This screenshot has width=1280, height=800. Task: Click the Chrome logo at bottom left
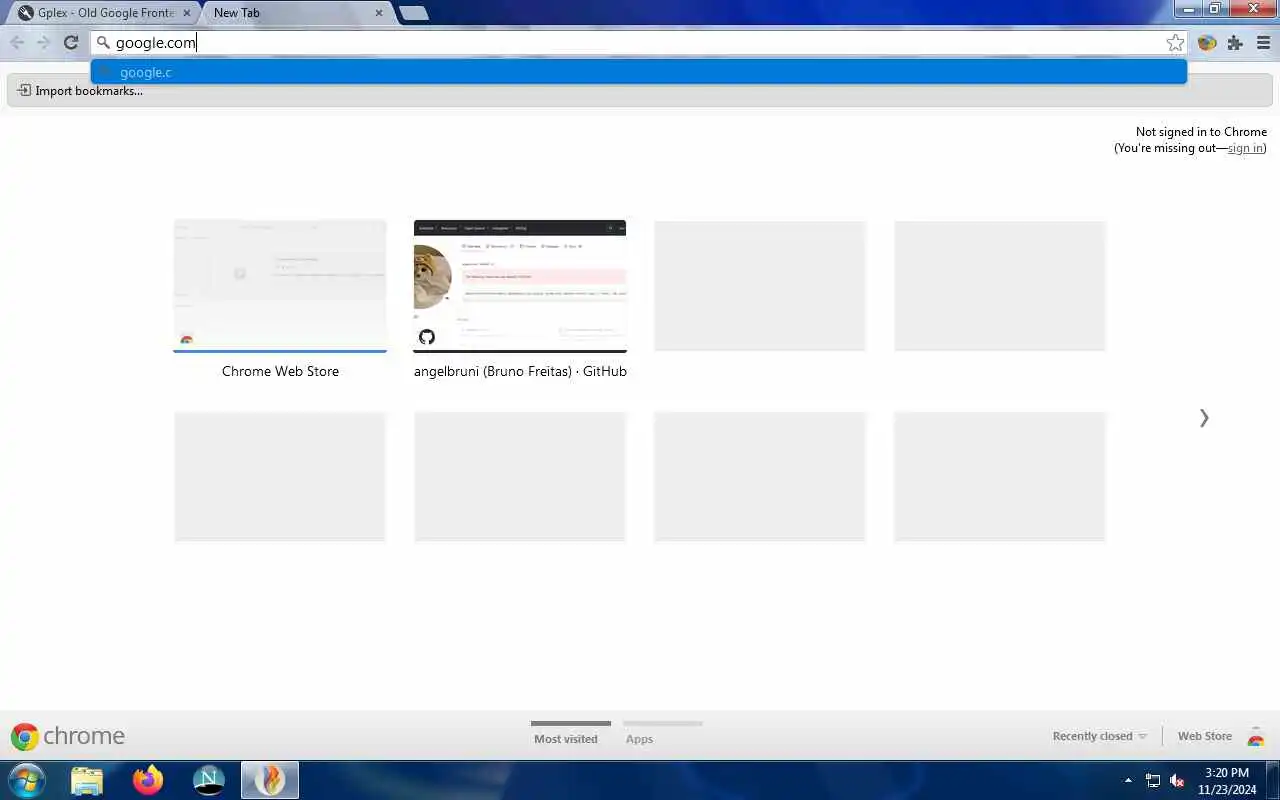tap(68, 737)
